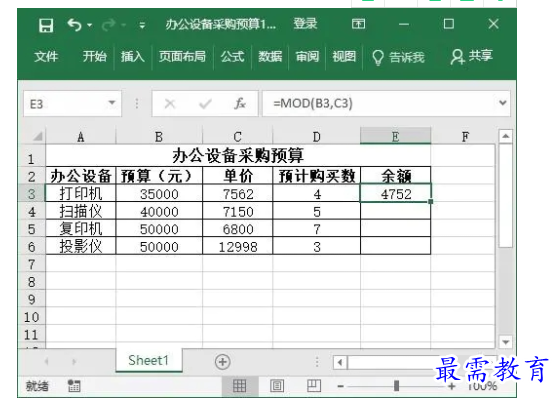Click header cell 余额

(395, 176)
